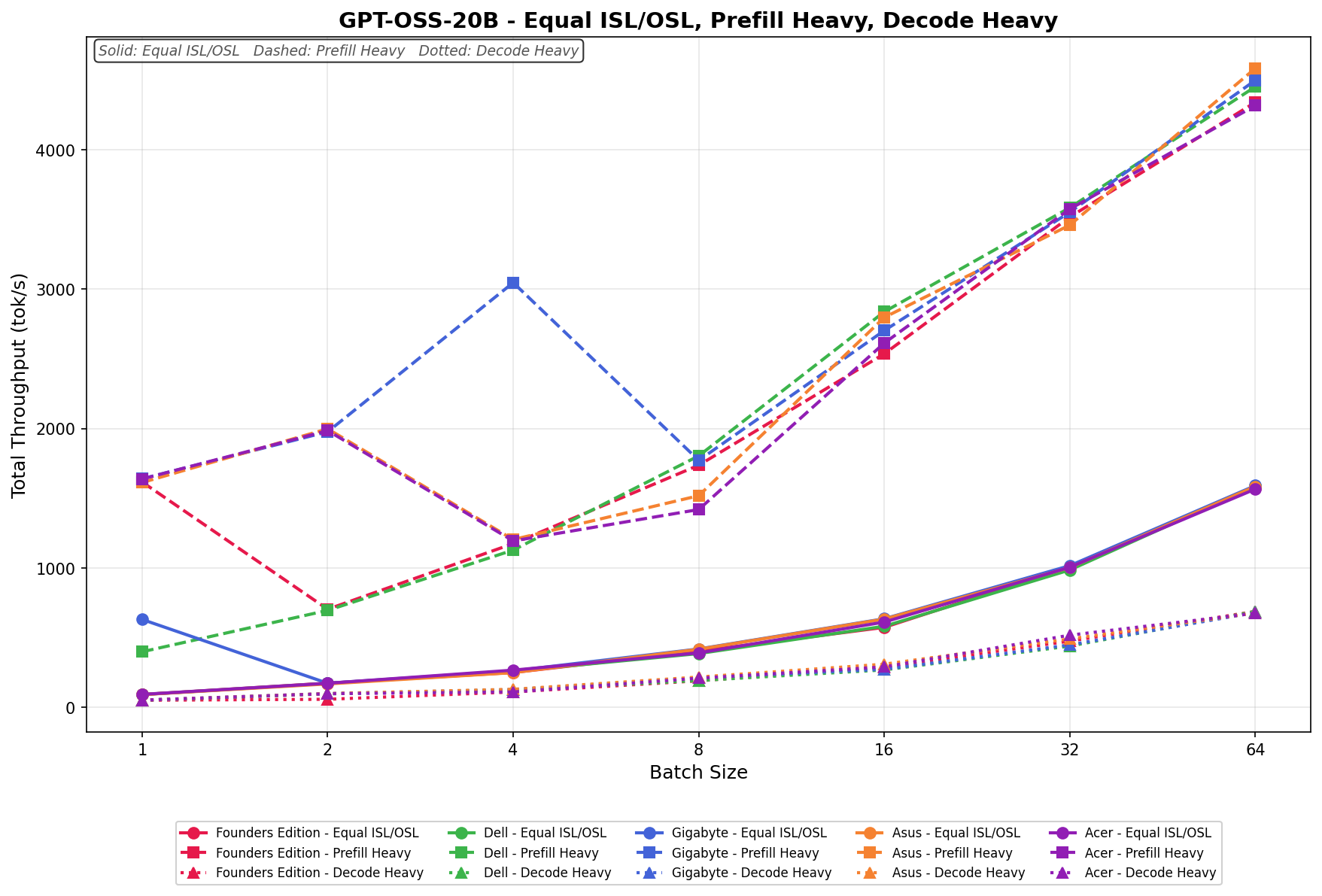Click the line style annotation box
Viewport: 1322px width, 896px height.
click(x=339, y=51)
